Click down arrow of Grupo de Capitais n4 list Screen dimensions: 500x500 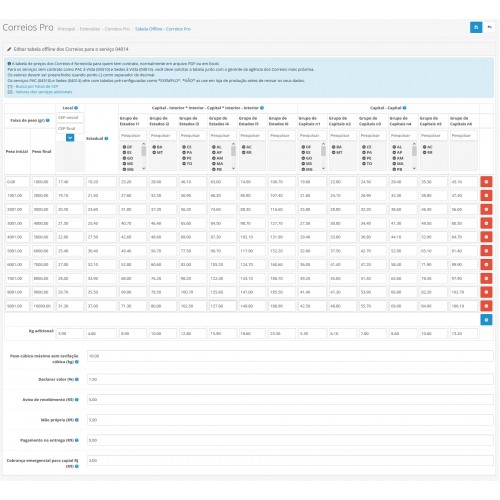(414, 168)
